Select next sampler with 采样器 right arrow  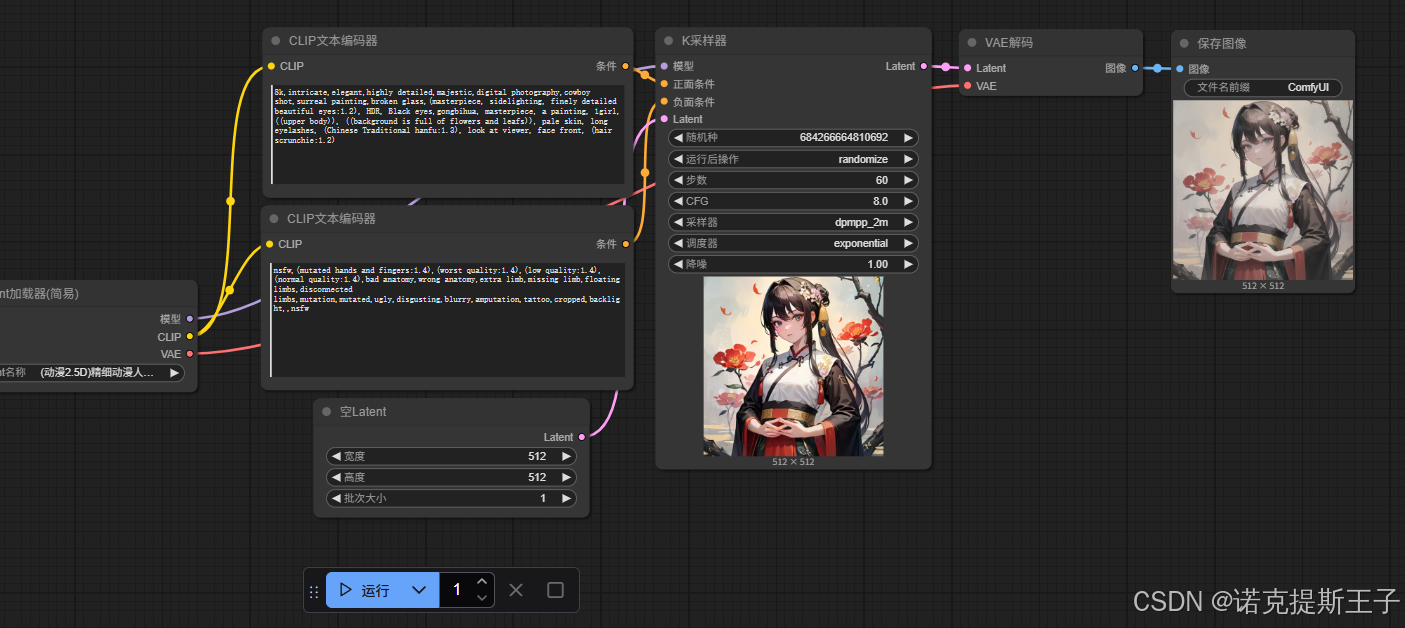pos(908,222)
